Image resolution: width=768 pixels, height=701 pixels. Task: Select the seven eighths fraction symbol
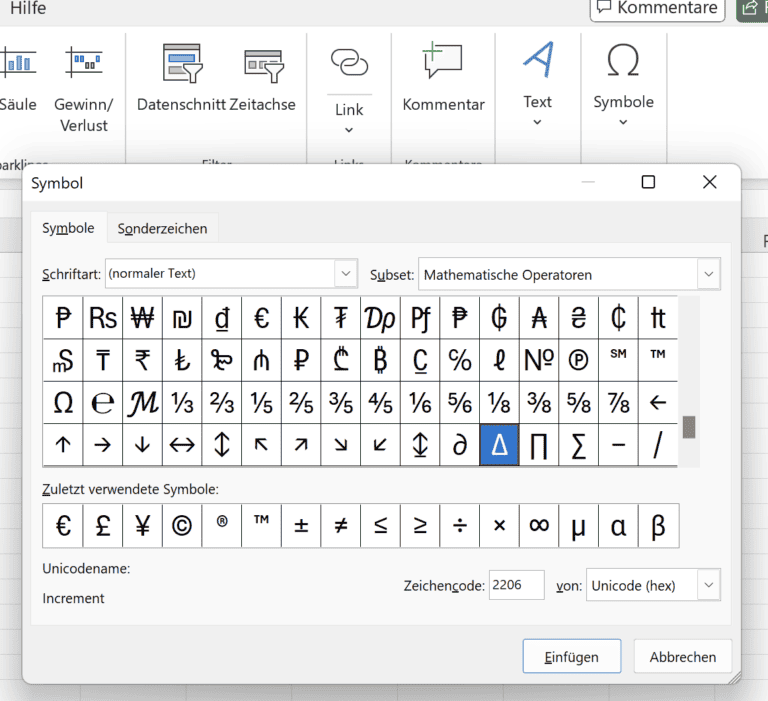click(618, 403)
